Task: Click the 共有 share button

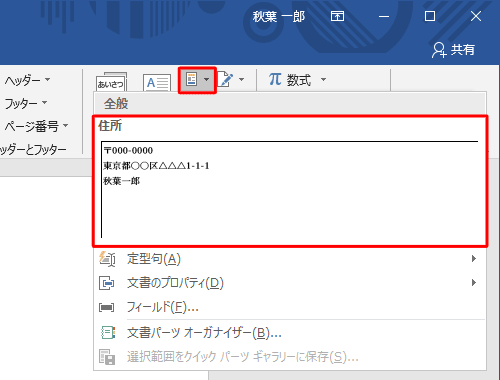Action: tap(453, 50)
